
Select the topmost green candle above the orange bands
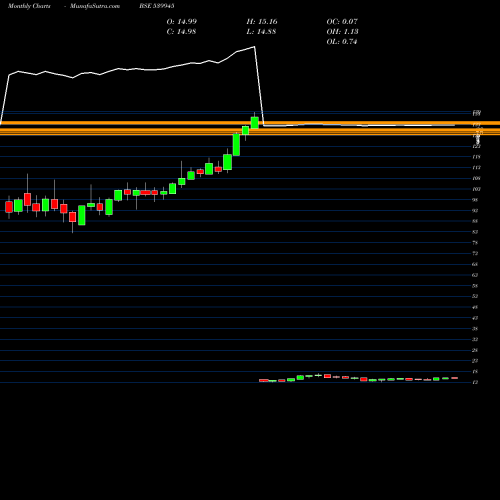255,122
